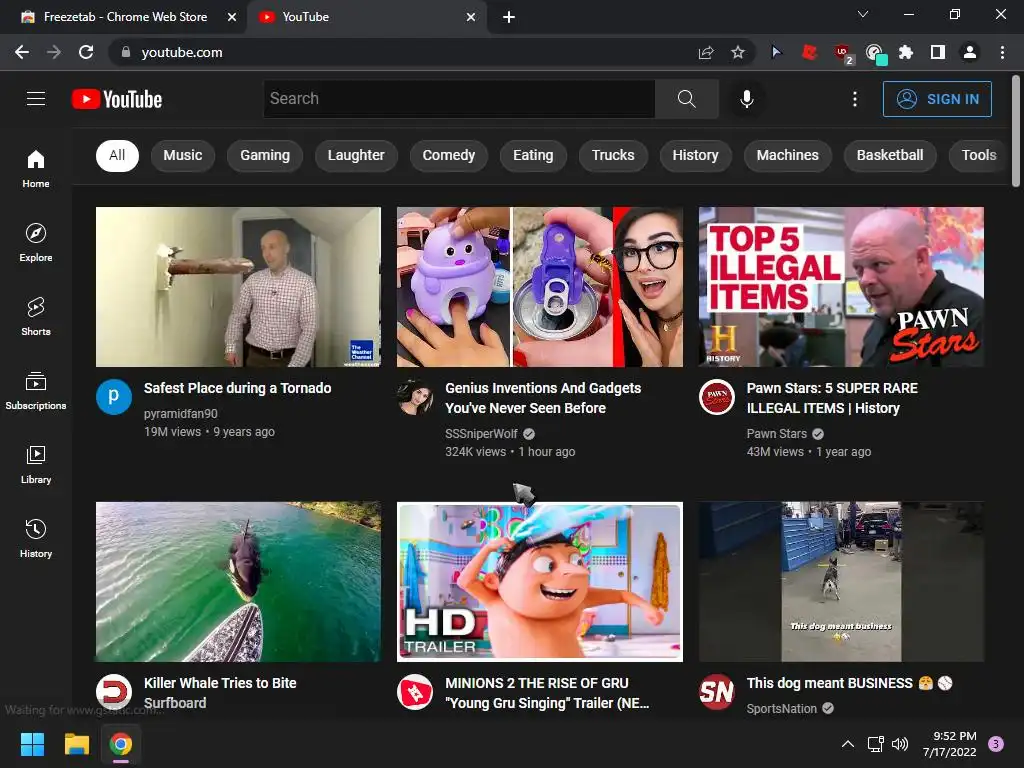Open Explore in sidebar
This screenshot has width=1024, height=768.
[35, 242]
